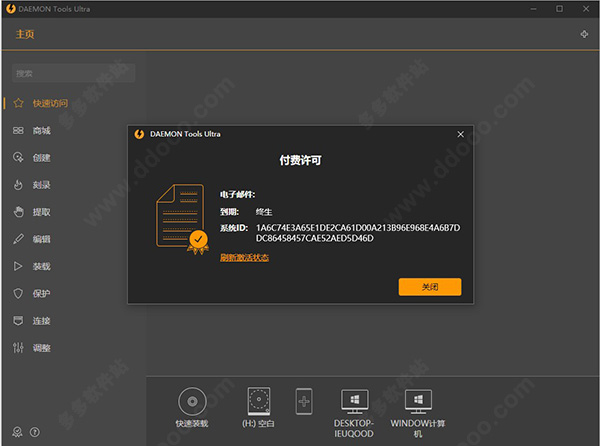
Task: Click the add mobile device icon
Action: pyautogui.click(x=304, y=401)
